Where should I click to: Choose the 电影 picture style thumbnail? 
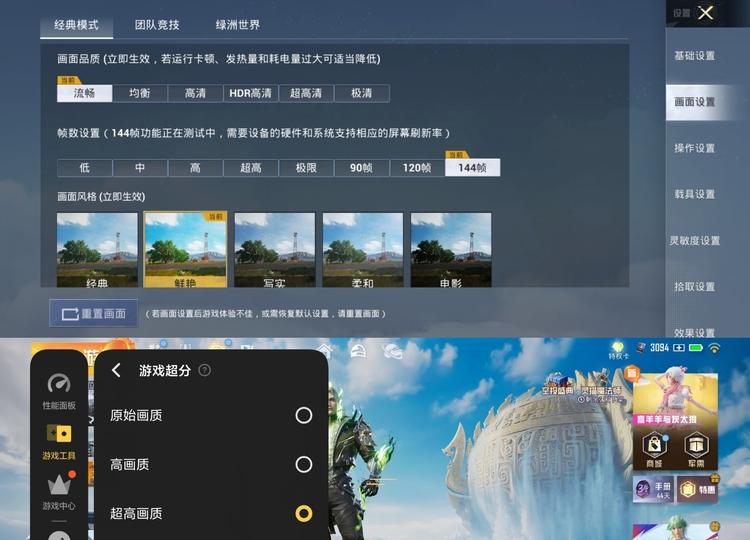451,250
